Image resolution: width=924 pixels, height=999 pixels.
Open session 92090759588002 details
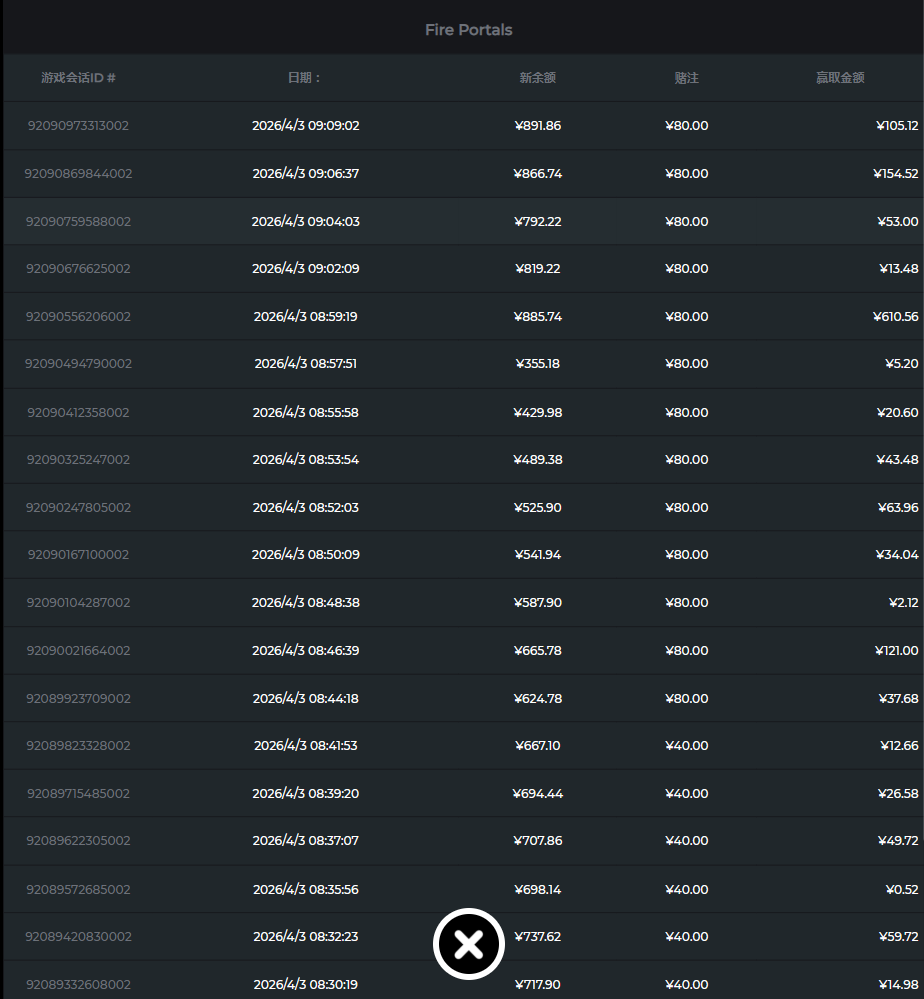[78, 222]
